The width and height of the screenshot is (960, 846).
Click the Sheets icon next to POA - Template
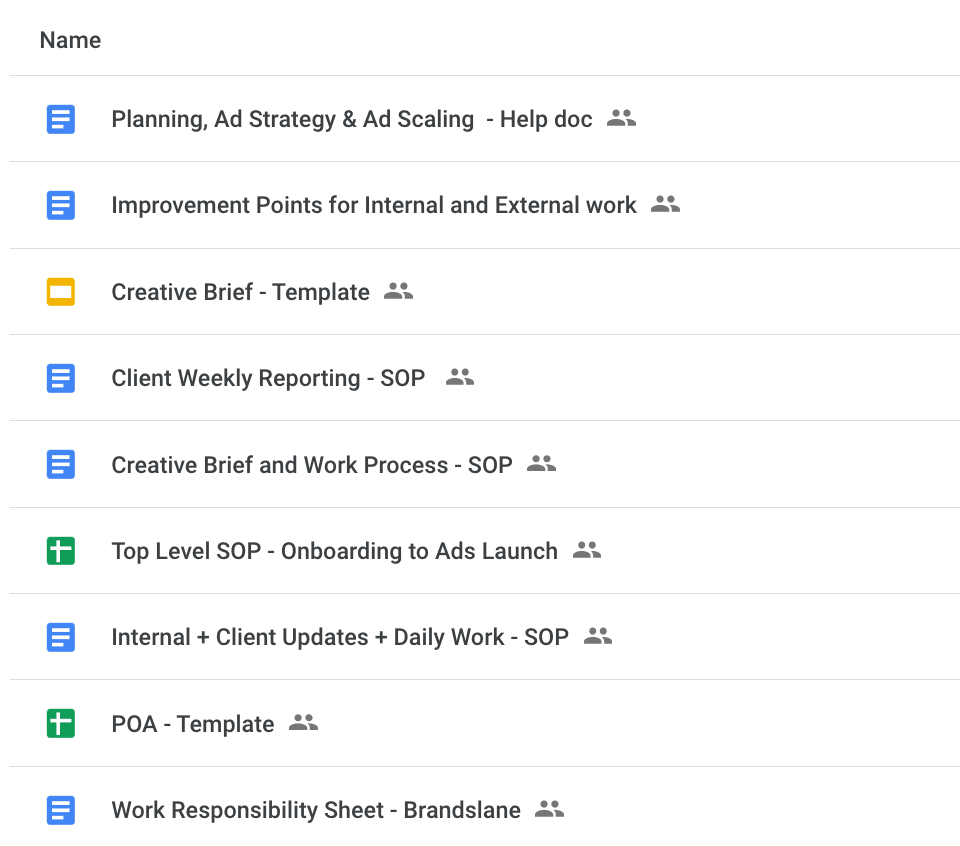pos(61,724)
